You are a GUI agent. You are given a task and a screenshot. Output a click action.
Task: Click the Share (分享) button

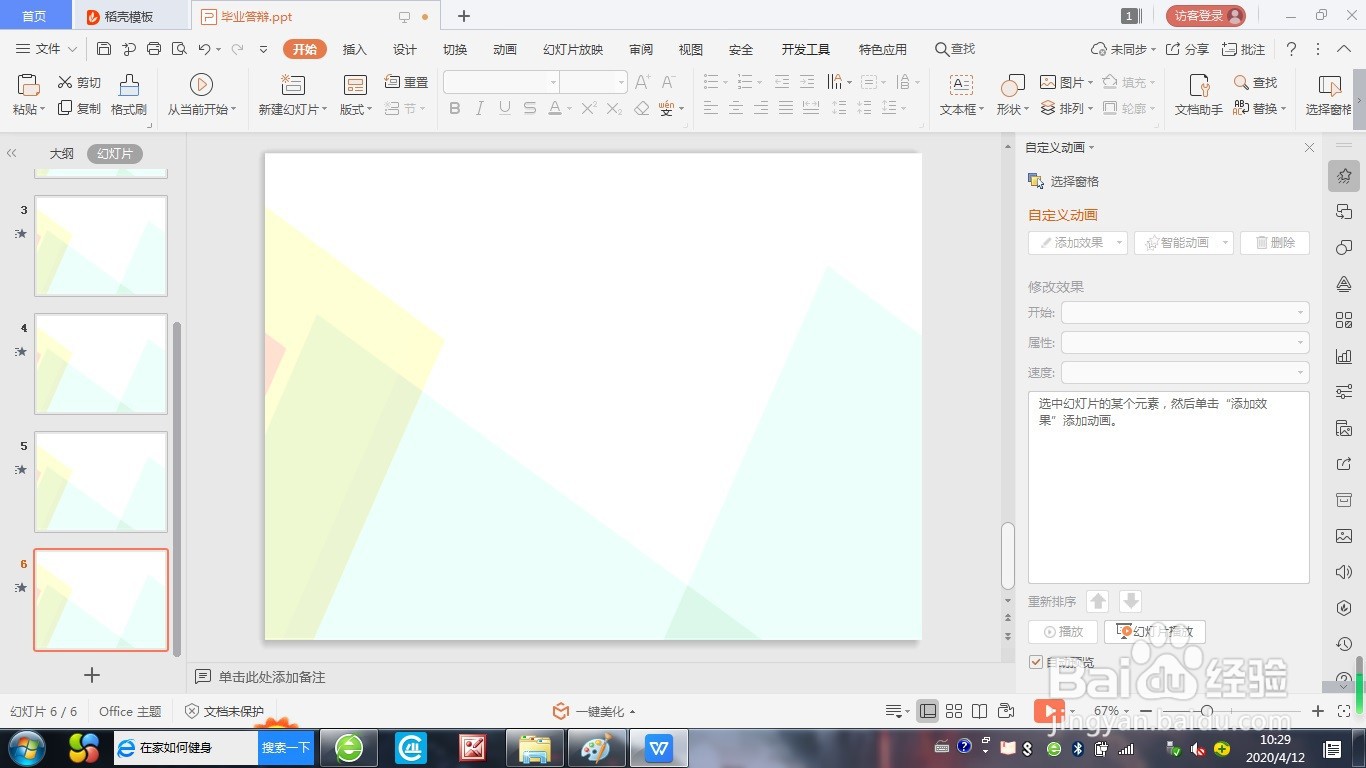tap(1188, 49)
